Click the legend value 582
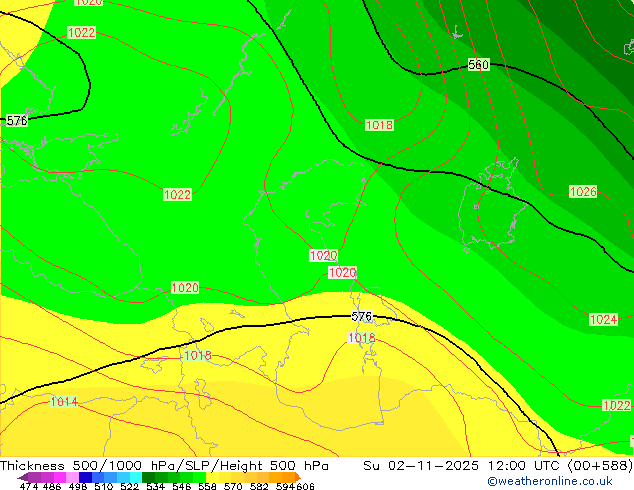The height and width of the screenshot is (490, 634). point(259,486)
